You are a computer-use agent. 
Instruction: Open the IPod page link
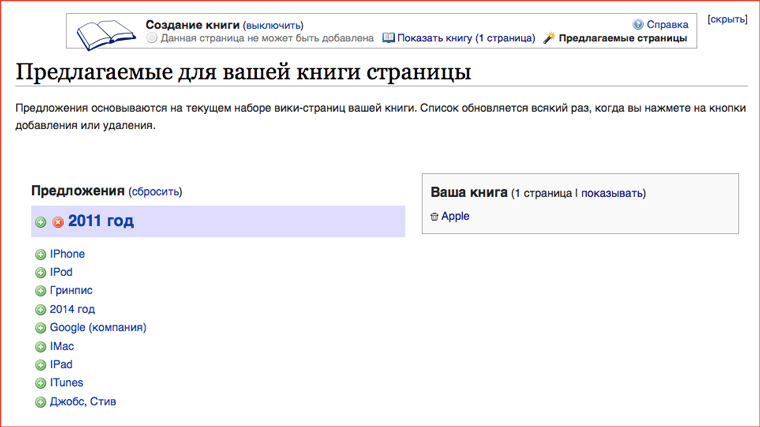tap(61, 272)
